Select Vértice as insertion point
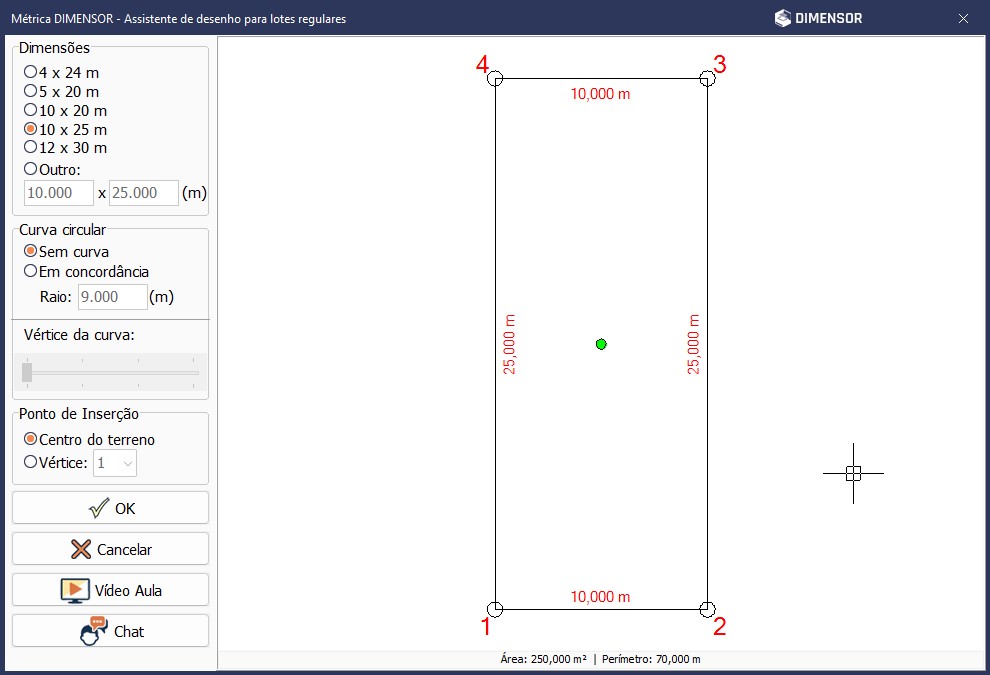Viewport: 990px width, 675px height. pyautogui.click(x=30, y=462)
